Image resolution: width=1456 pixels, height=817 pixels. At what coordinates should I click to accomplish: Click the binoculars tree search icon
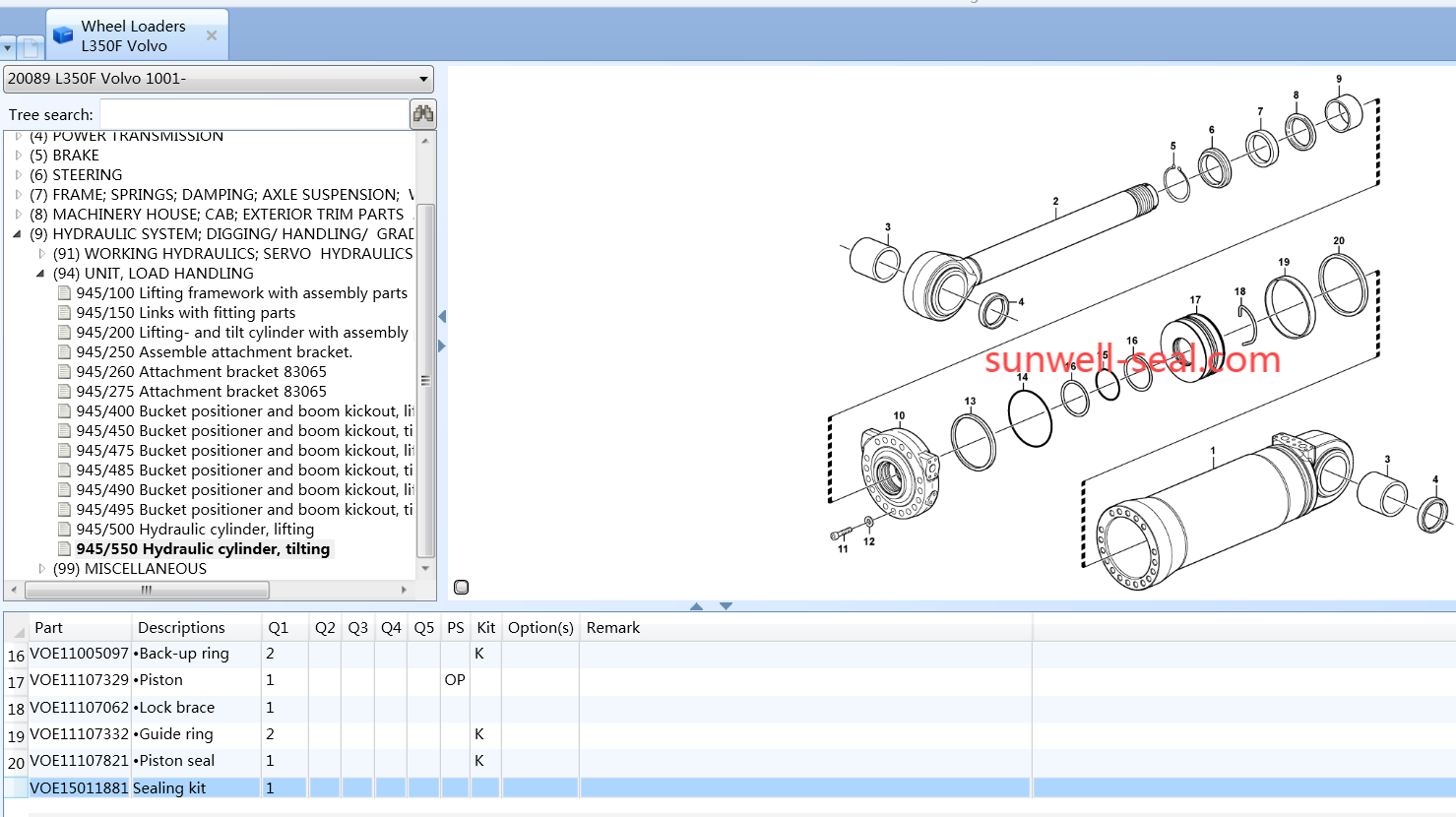423,114
